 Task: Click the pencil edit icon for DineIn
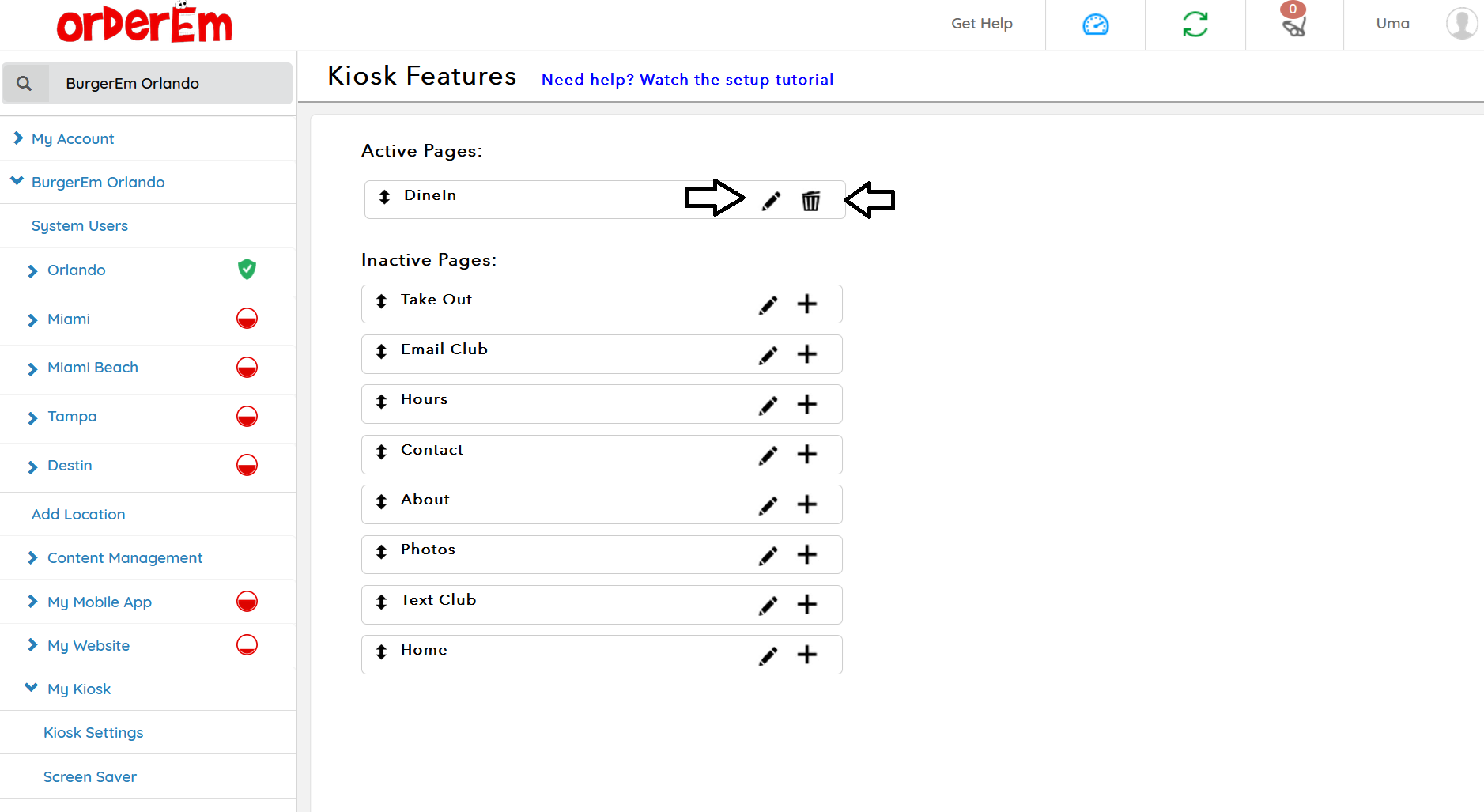(771, 201)
